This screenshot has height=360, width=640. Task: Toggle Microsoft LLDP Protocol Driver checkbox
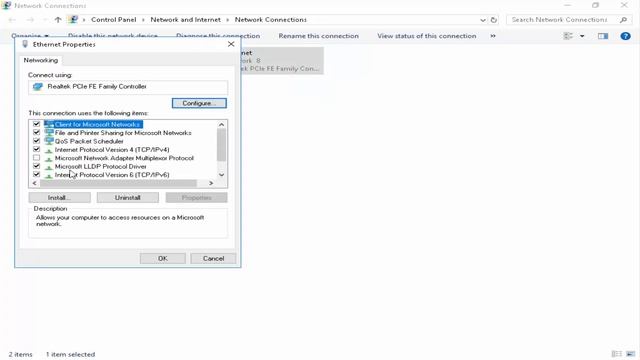pyautogui.click(x=36, y=166)
